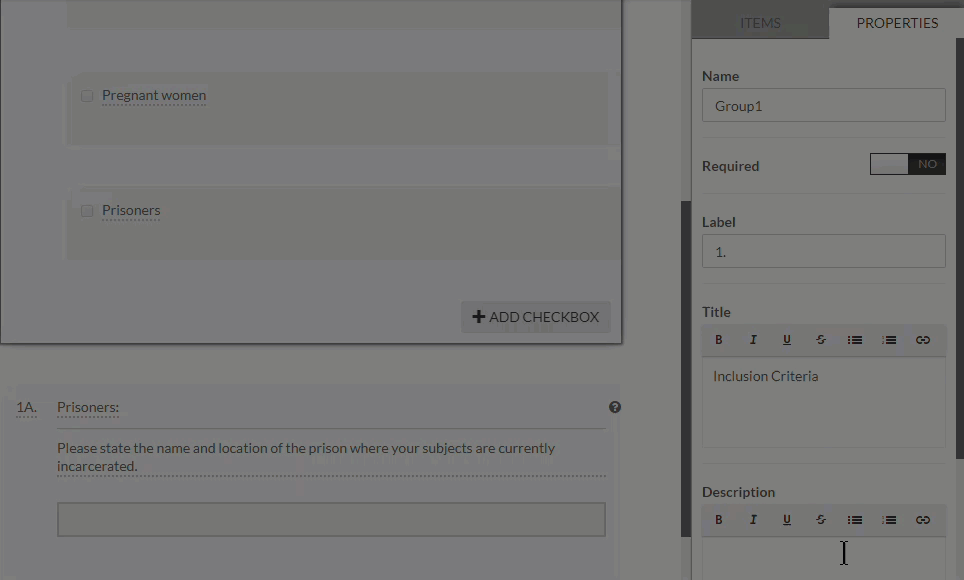Insert bulleted list in Title editor
Viewport: 964px width, 580px height.
[855, 340]
